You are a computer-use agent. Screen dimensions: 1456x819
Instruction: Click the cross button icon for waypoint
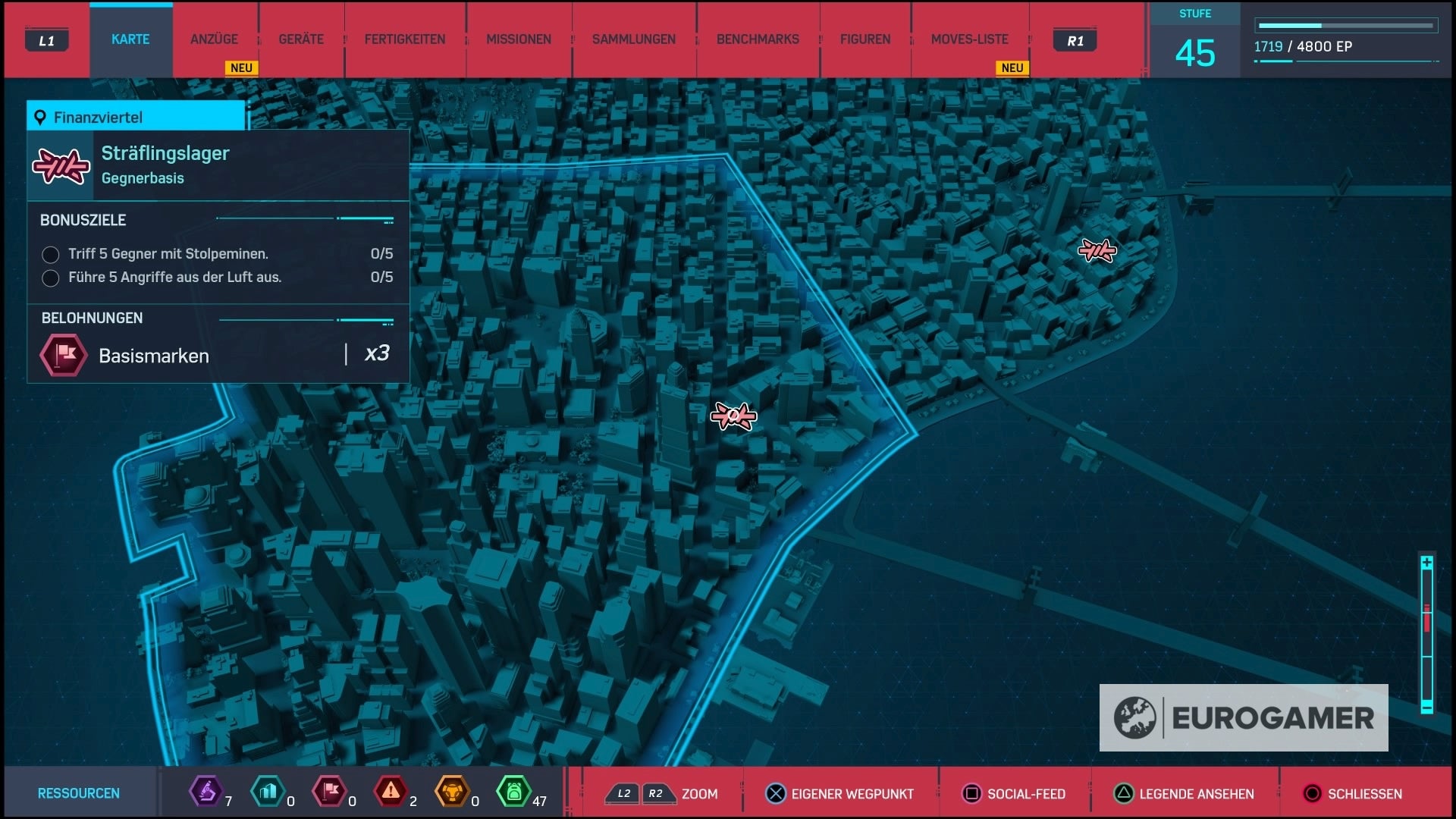[776, 794]
